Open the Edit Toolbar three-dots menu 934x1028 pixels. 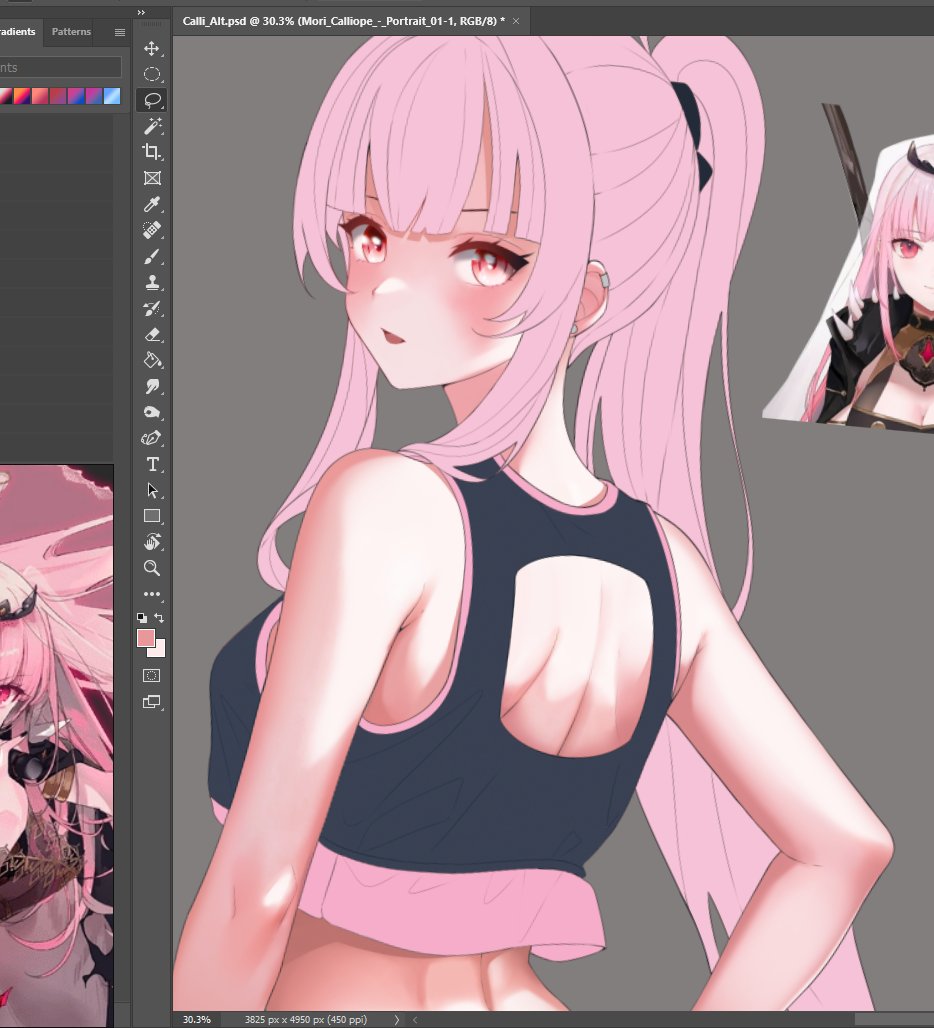(x=151, y=594)
